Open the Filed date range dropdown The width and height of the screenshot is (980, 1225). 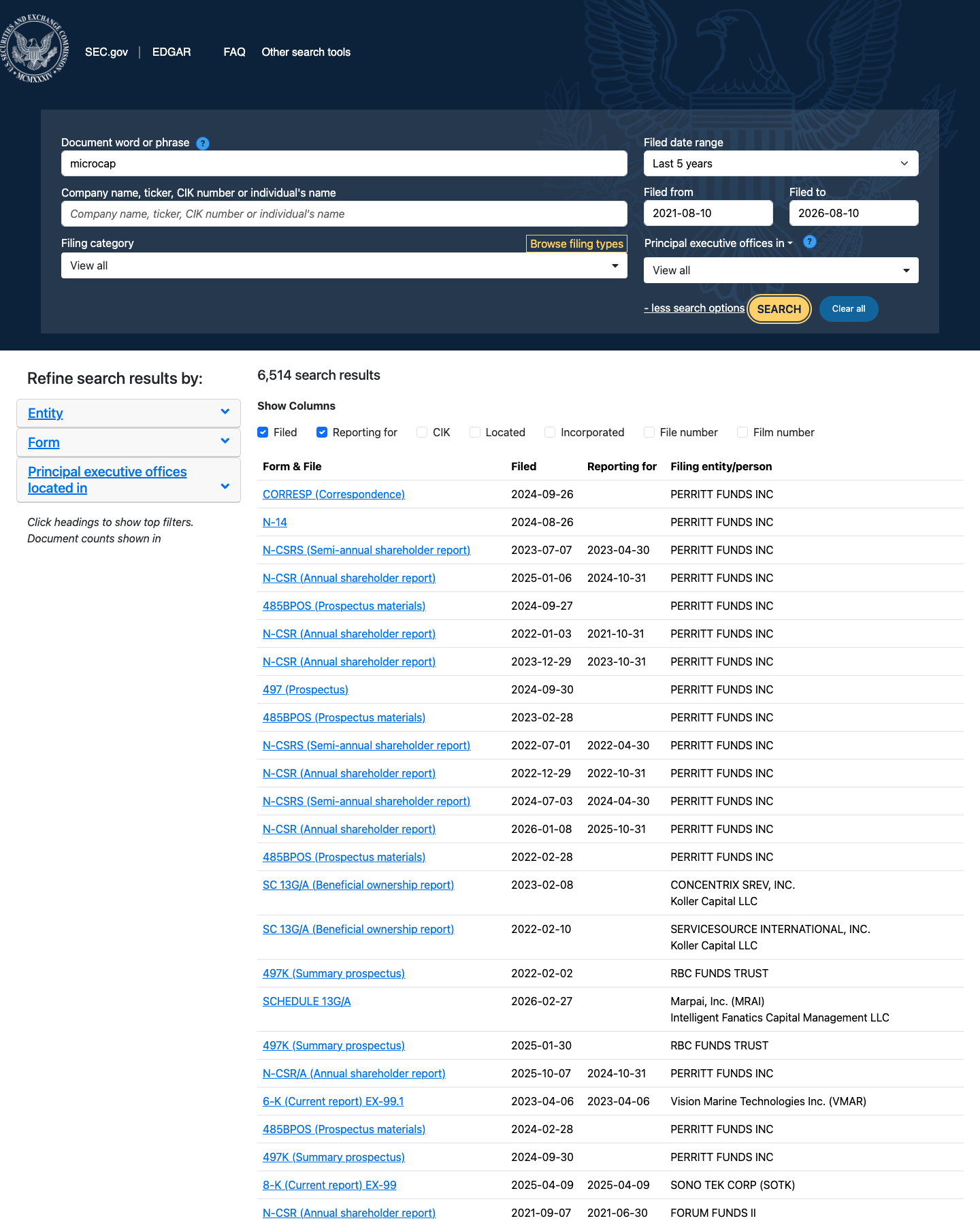pyautogui.click(x=781, y=163)
